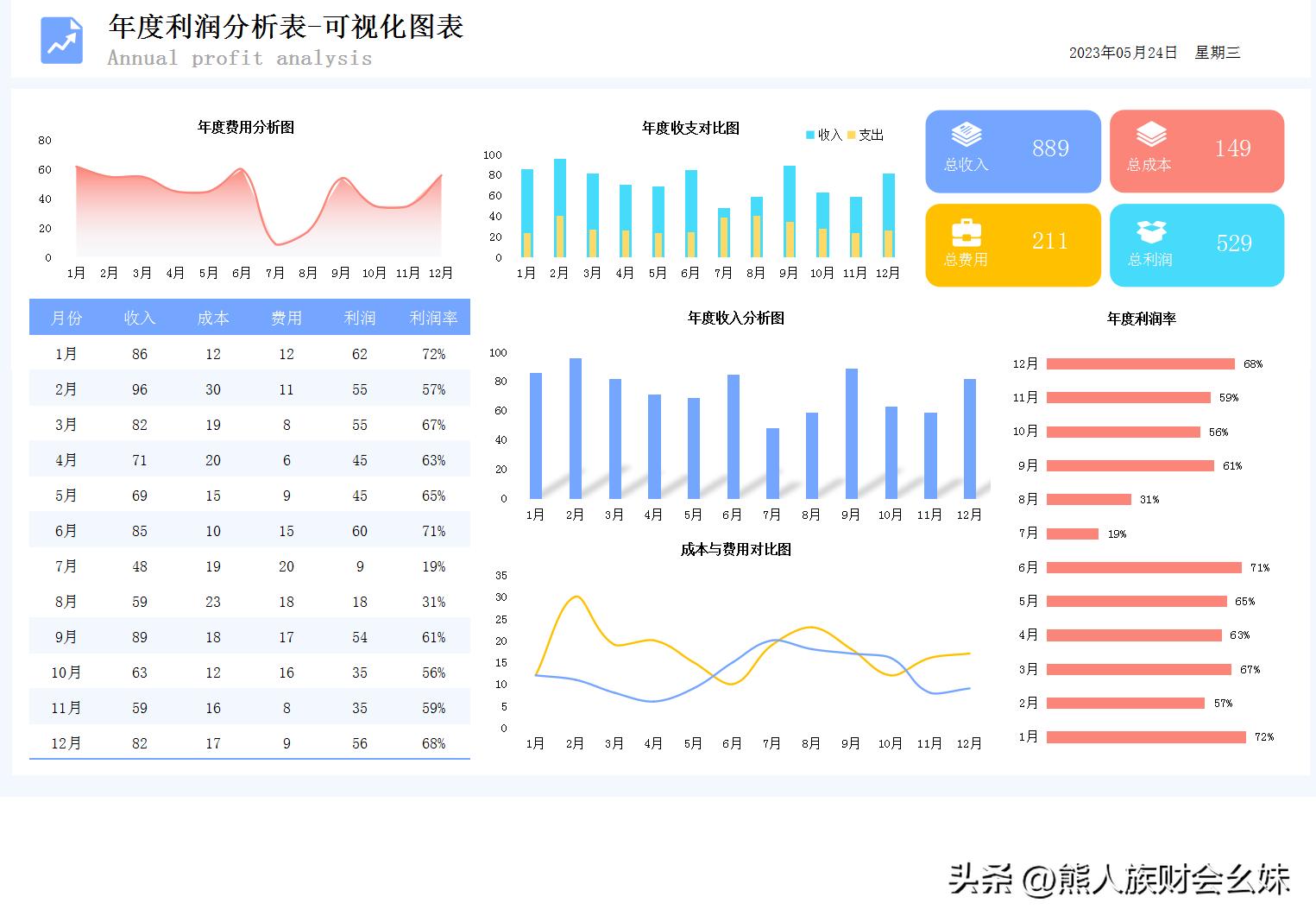Image resolution: width=1316 pixels, height=922 pixels.
Task: Click the trending arrow logo icon in header
Action: [60, 40]
